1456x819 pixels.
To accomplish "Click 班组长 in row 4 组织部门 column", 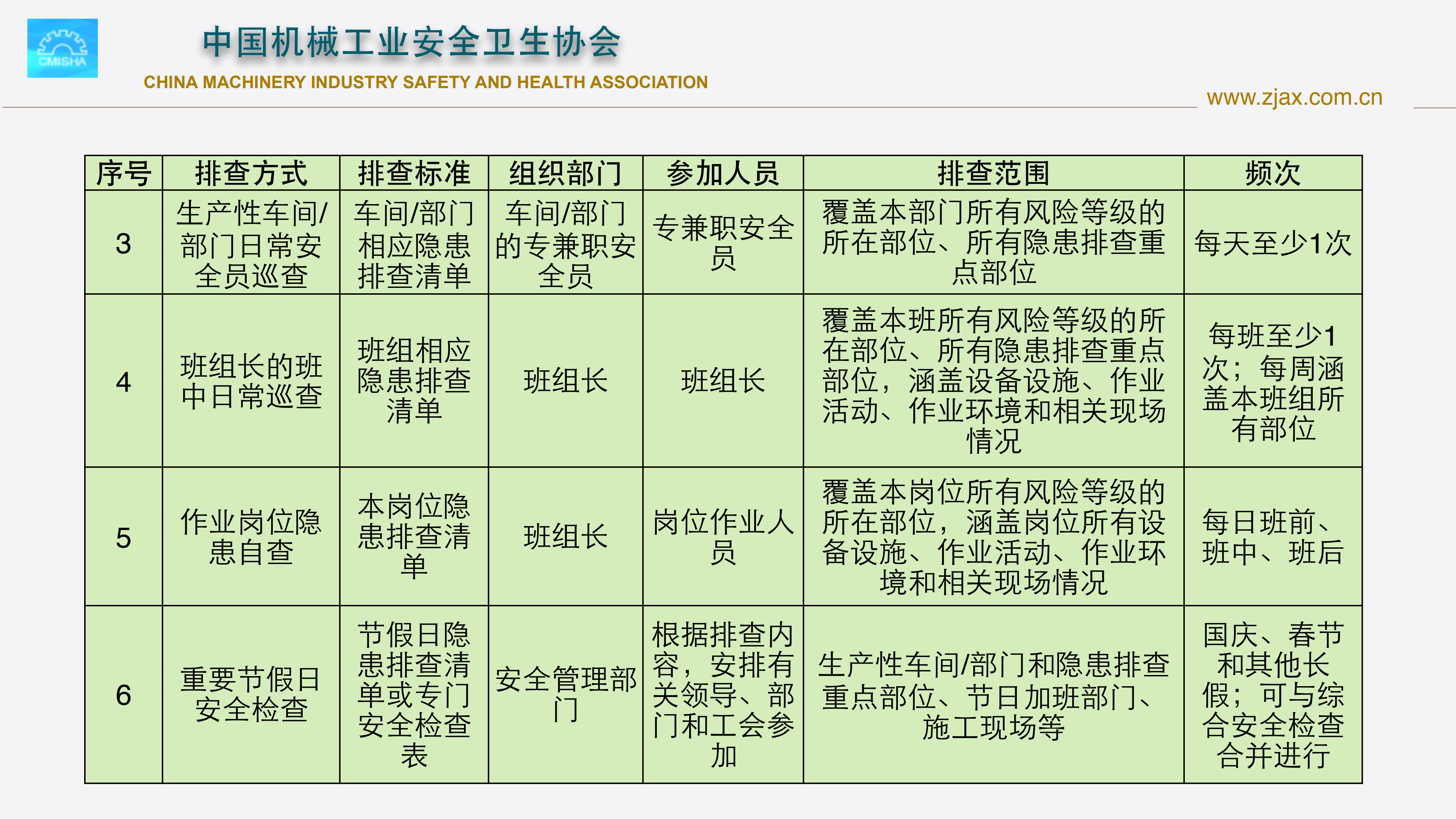I will pos(565,381).
